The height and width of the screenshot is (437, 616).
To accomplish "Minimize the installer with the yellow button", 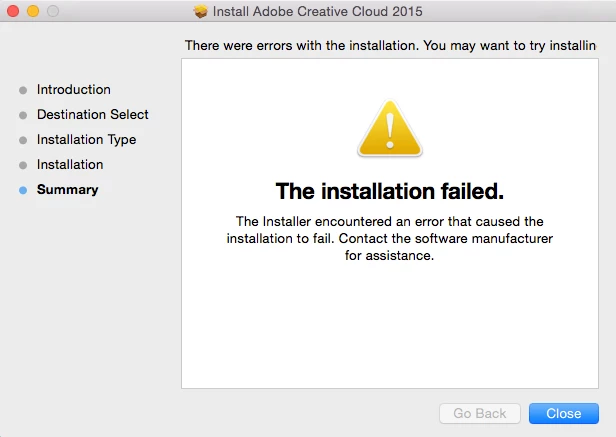I will tap(33, 11).
